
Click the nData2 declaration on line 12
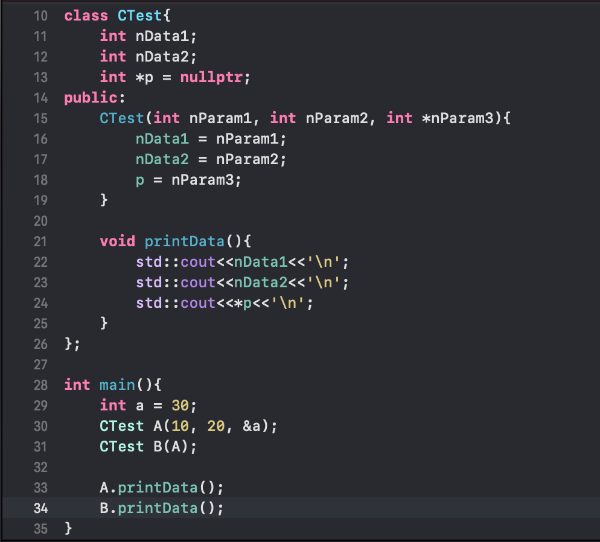click(x=162, y=57)
